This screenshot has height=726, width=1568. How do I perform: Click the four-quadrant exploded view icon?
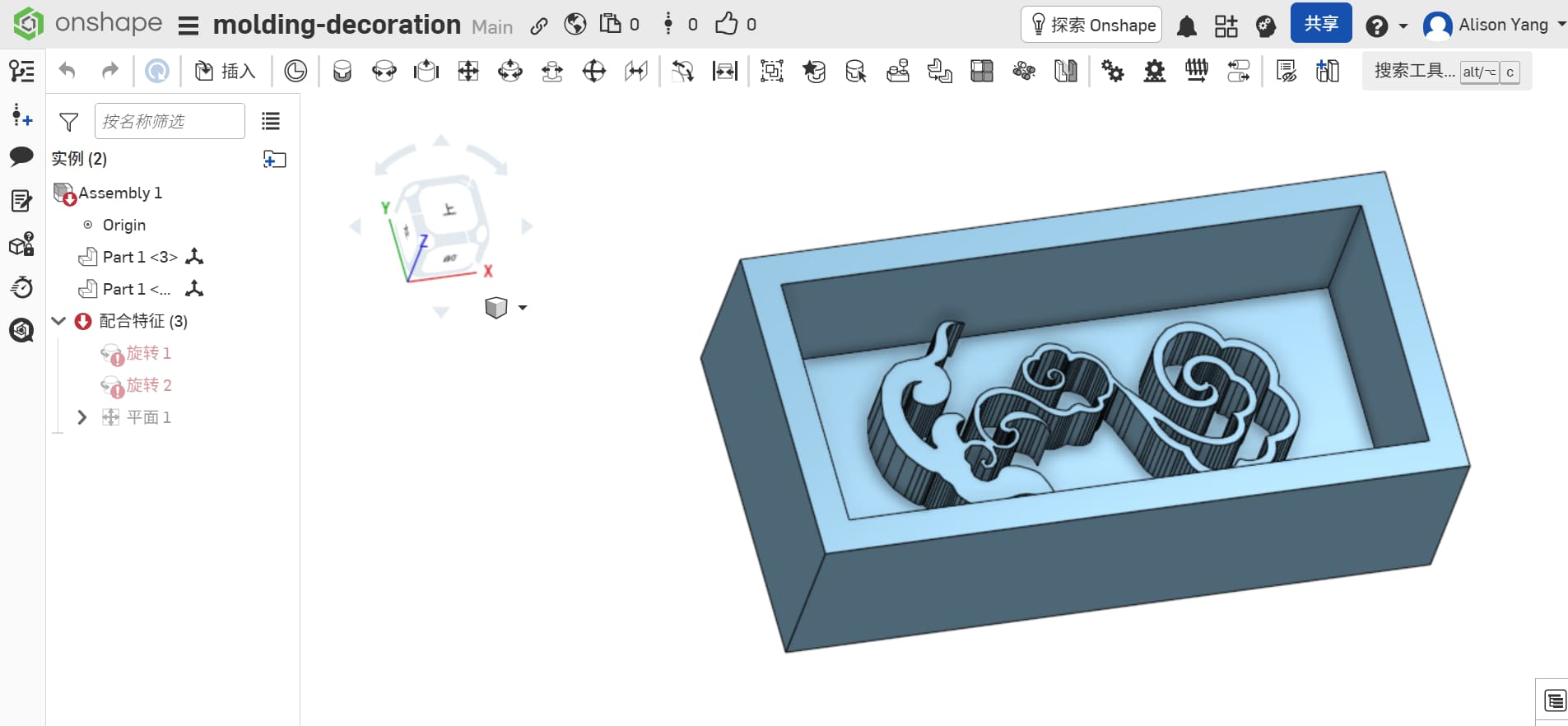point(982,72)
